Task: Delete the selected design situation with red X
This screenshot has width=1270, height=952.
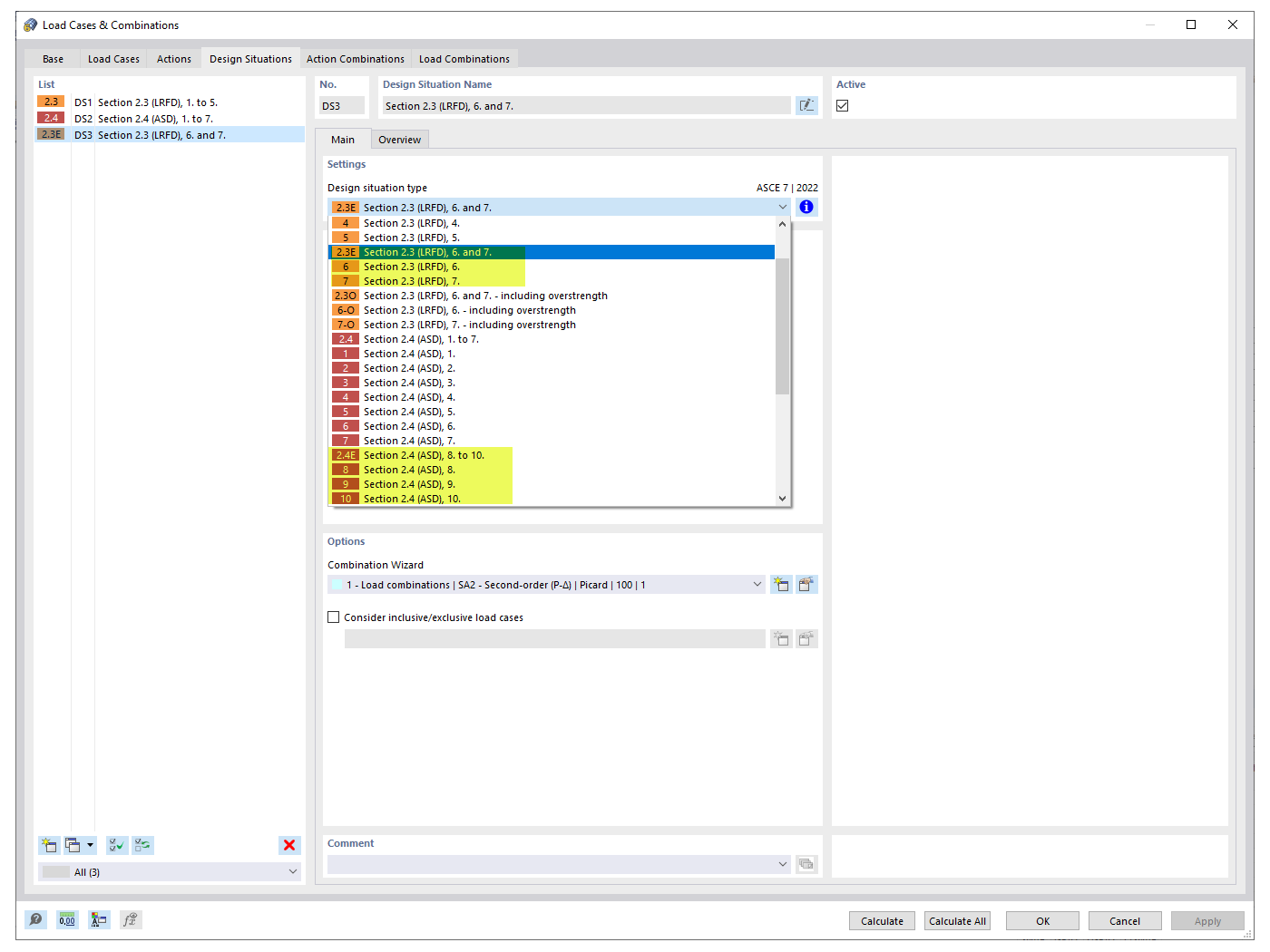Action: coord(289,845)
